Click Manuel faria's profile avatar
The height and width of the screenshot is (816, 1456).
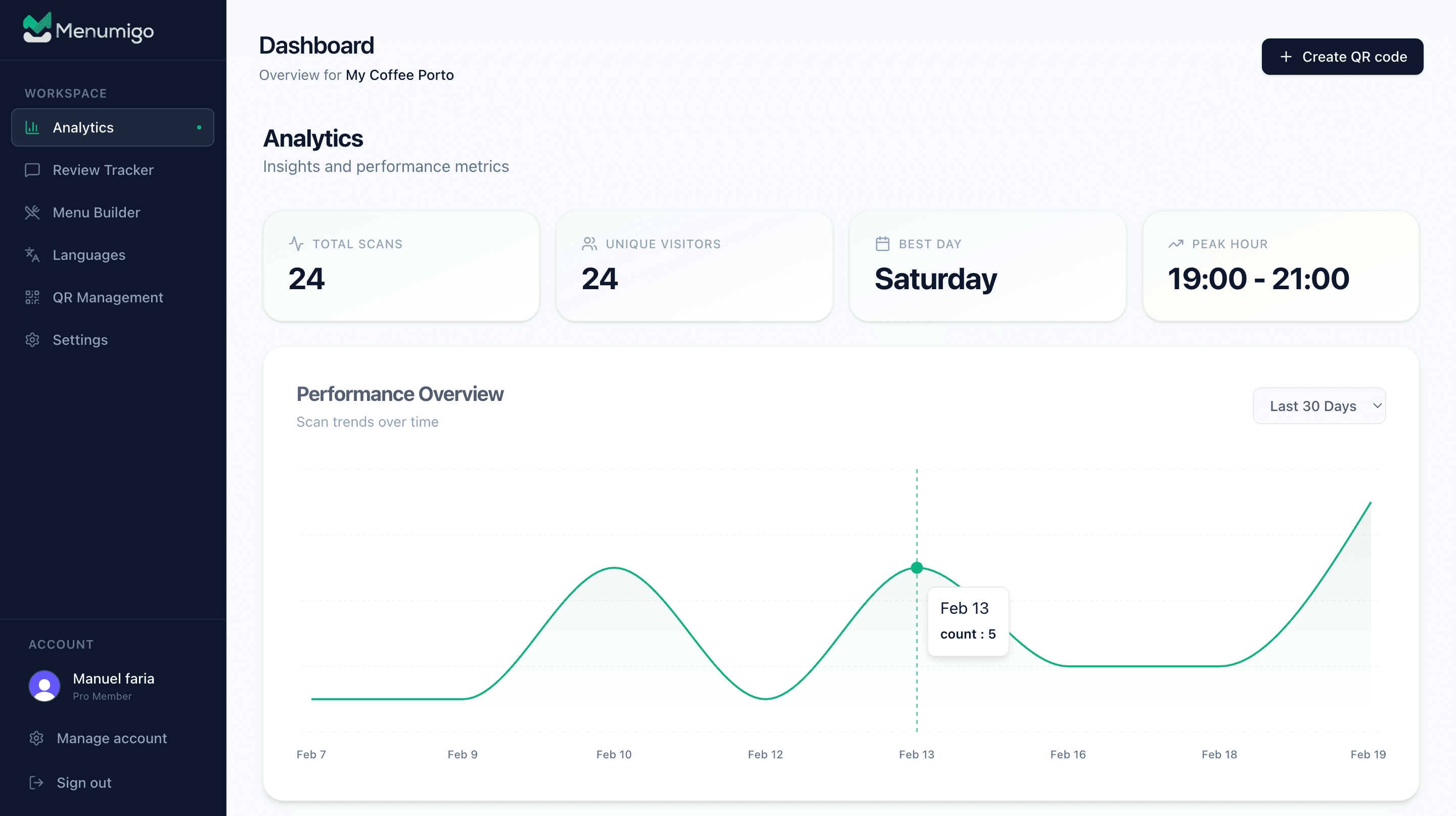point(44,686)
